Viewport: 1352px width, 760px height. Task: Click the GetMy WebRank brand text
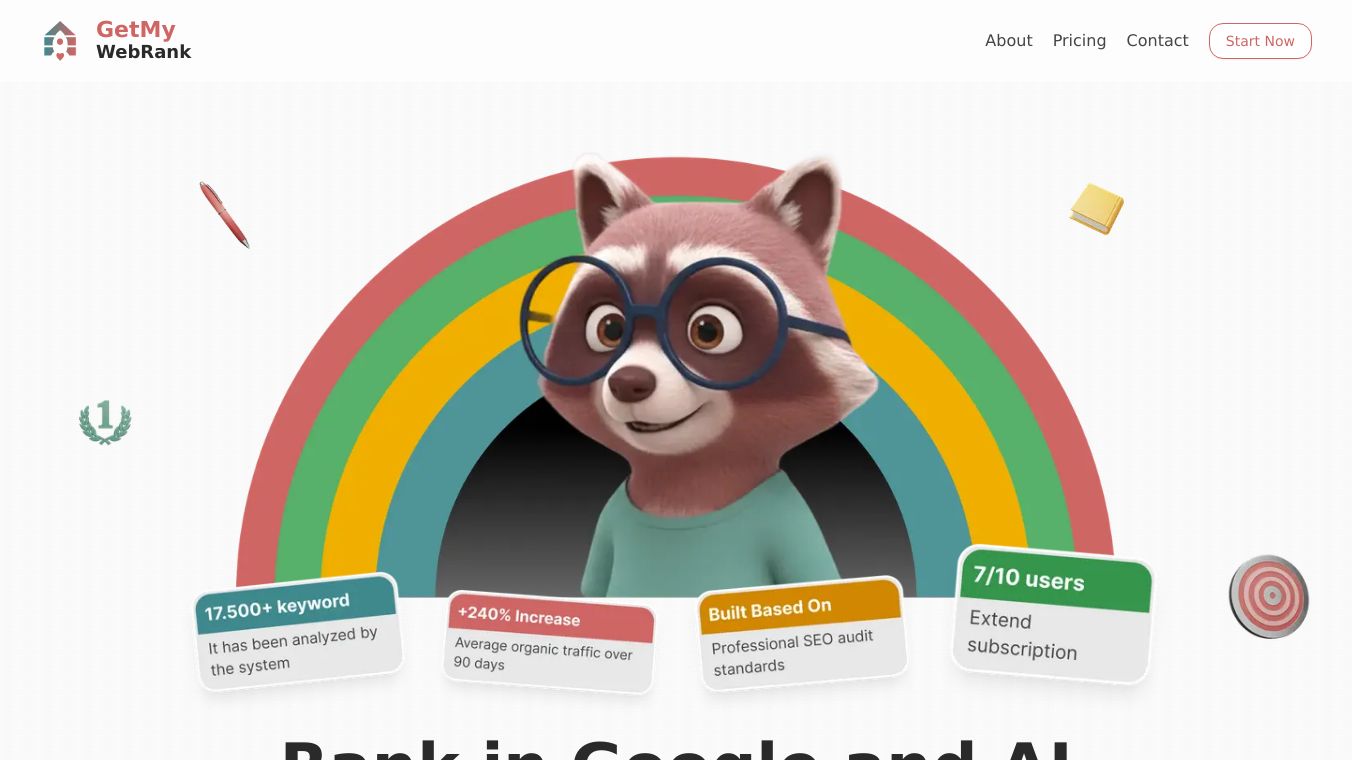pos(143,41)
